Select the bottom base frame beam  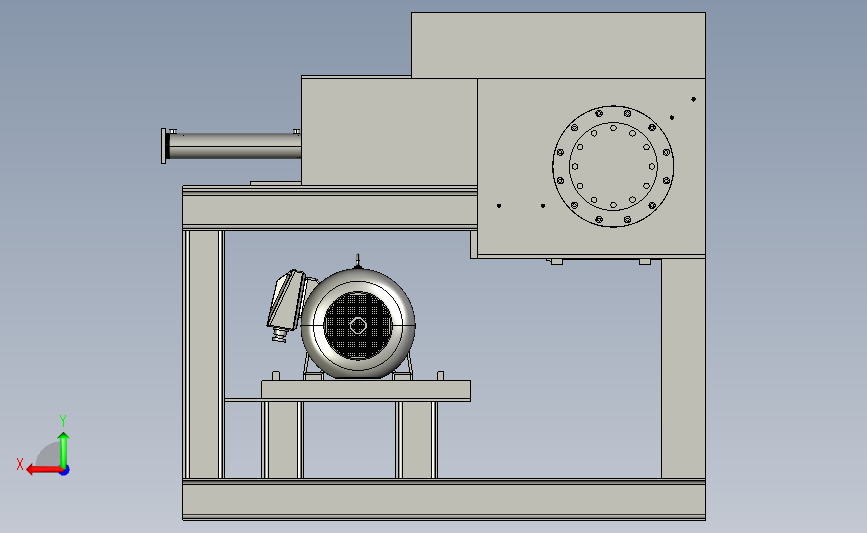[x=443, y=499]
